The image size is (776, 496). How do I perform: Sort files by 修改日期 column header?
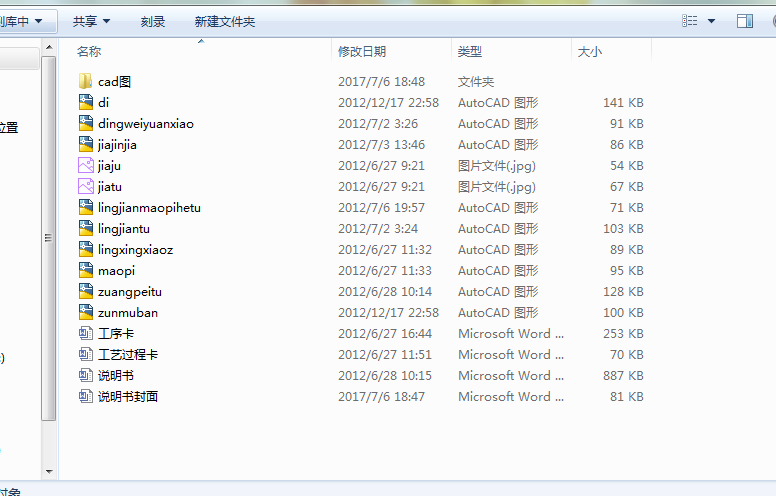tap(362, 52)
